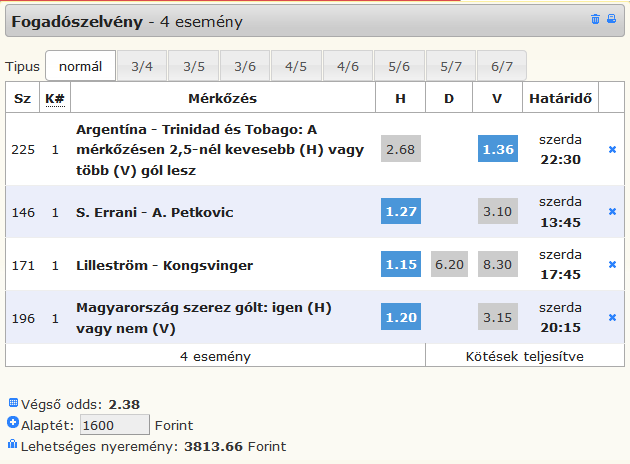This screenshot has height=464, width=630.
Task: Choose the 8.30 V odds for Lilleström - Kongsvinger
Action: coord(497,265)
